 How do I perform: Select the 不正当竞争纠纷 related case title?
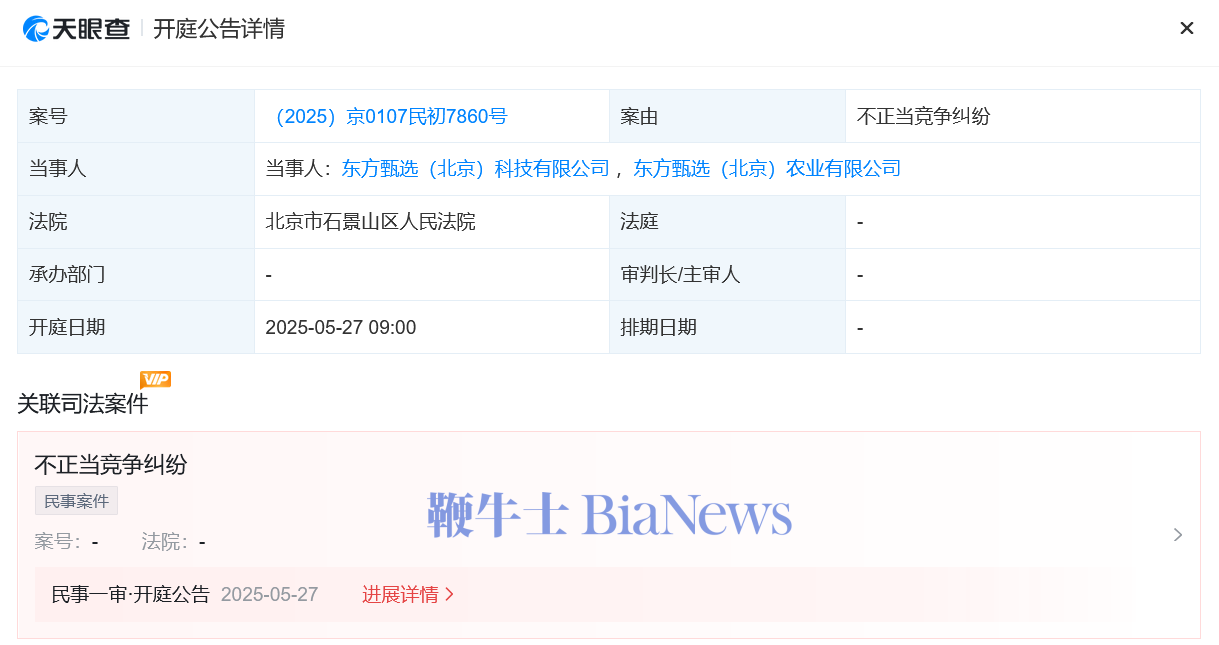(111, 464)
